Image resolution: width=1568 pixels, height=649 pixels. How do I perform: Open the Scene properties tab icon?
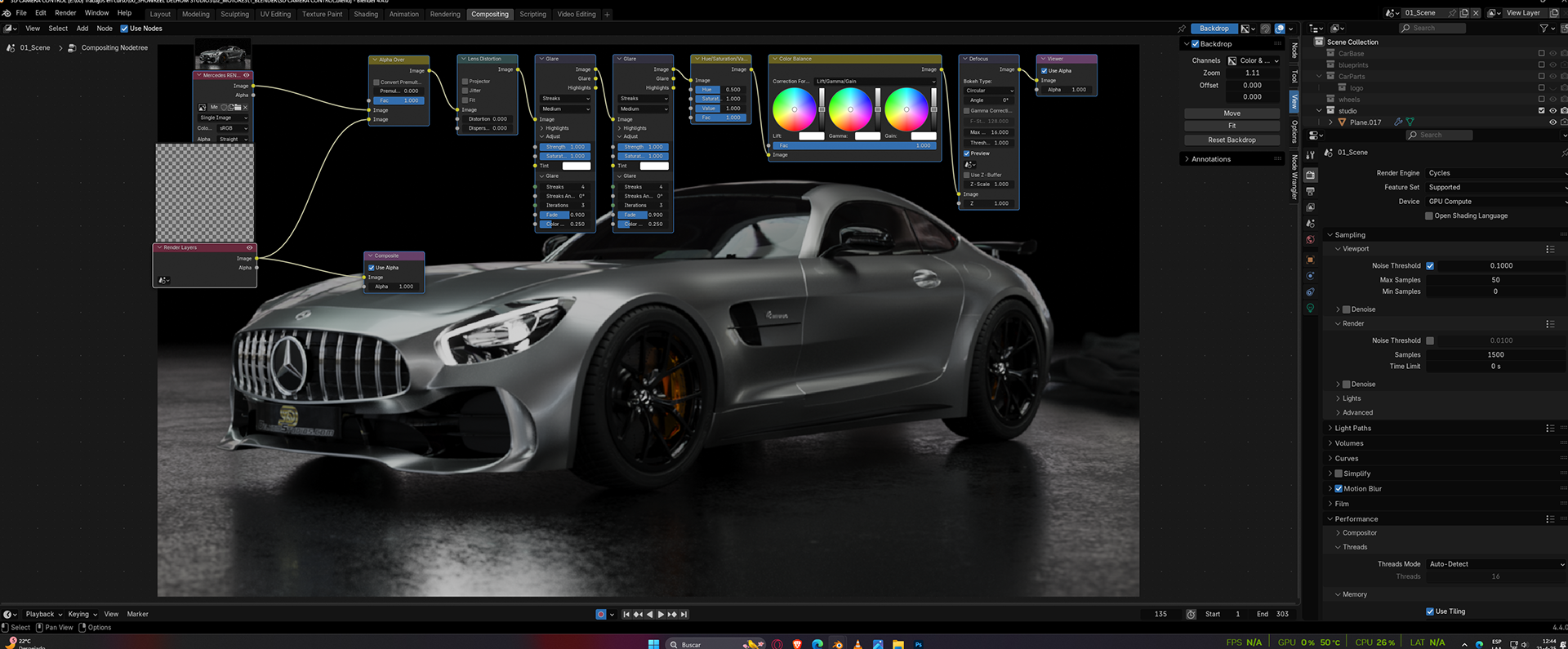coord(1310,224)
